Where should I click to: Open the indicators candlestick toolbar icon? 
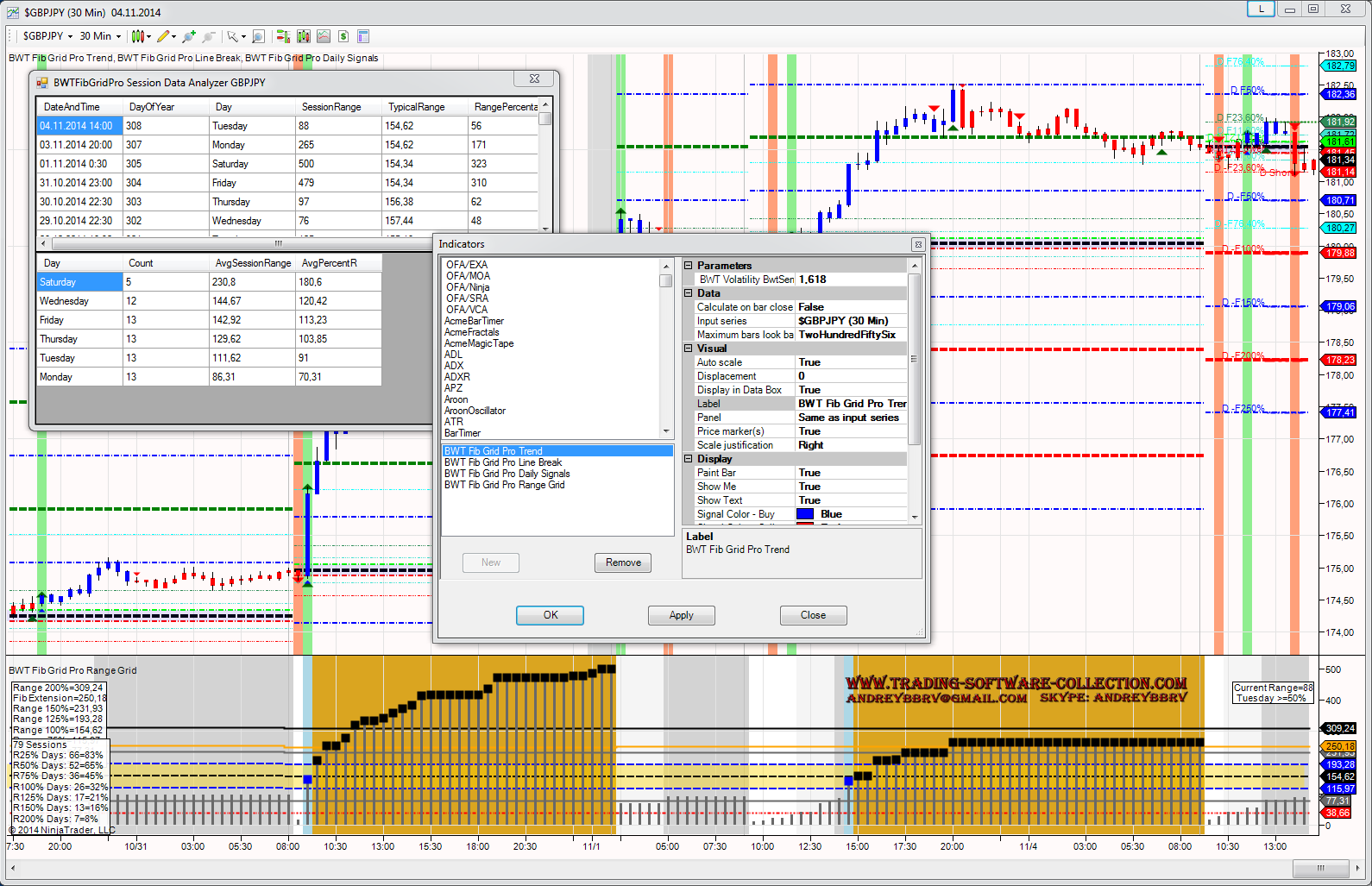[x=304, y=36]
